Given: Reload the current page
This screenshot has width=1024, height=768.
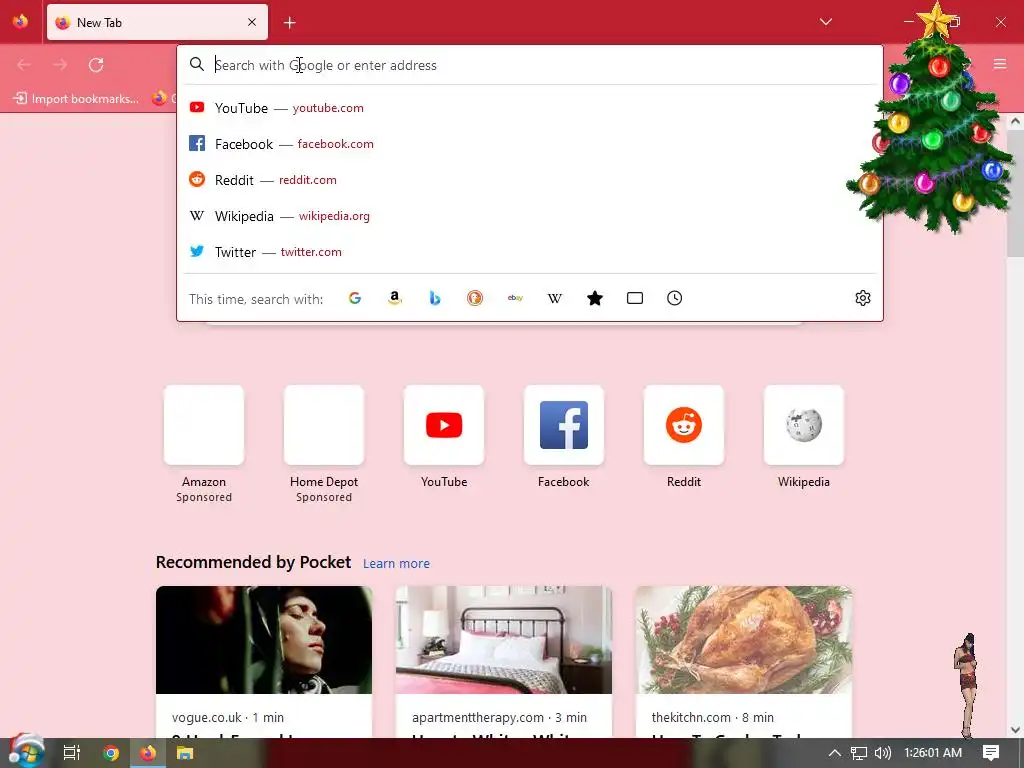Looking at the screenshot, I should (96, 65).
